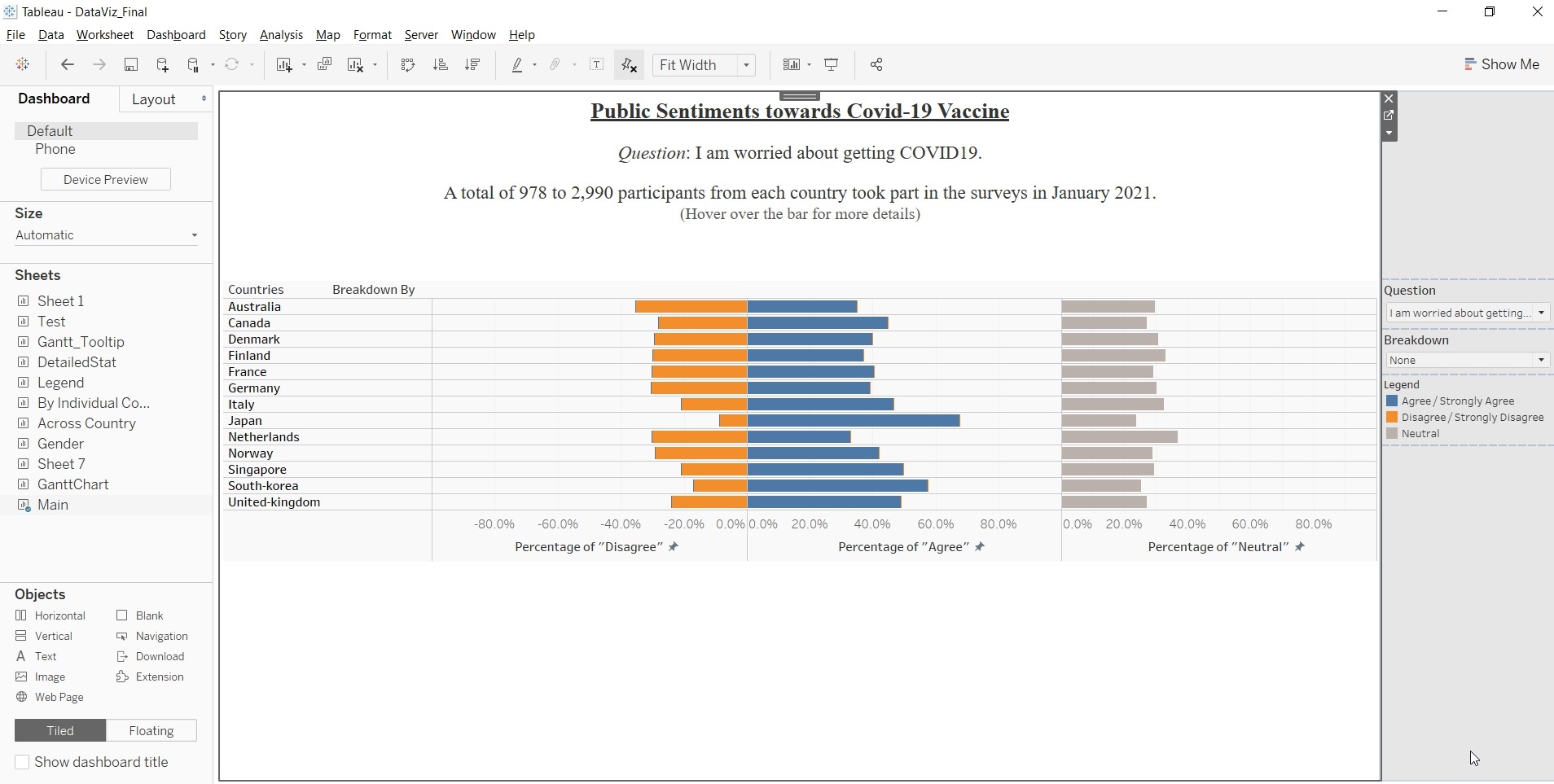Viewport: 1554px width, 784px height.
Task: Switch to Floating object mode
Action: (151, 731)
